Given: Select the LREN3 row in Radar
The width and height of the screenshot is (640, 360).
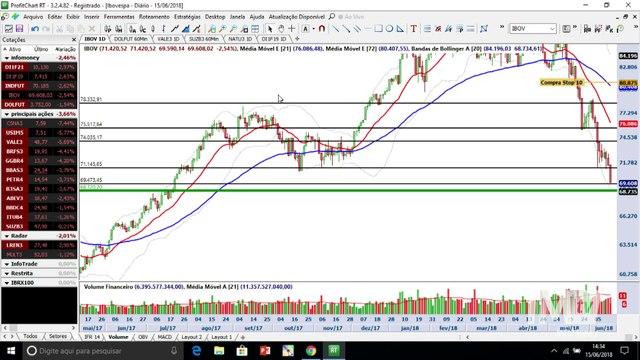Looking at the screenshot, I should [39, 245].
